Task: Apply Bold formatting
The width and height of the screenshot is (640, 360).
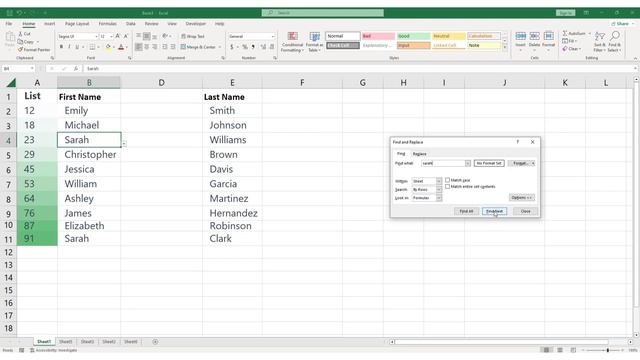Action: tap(62, 47)
